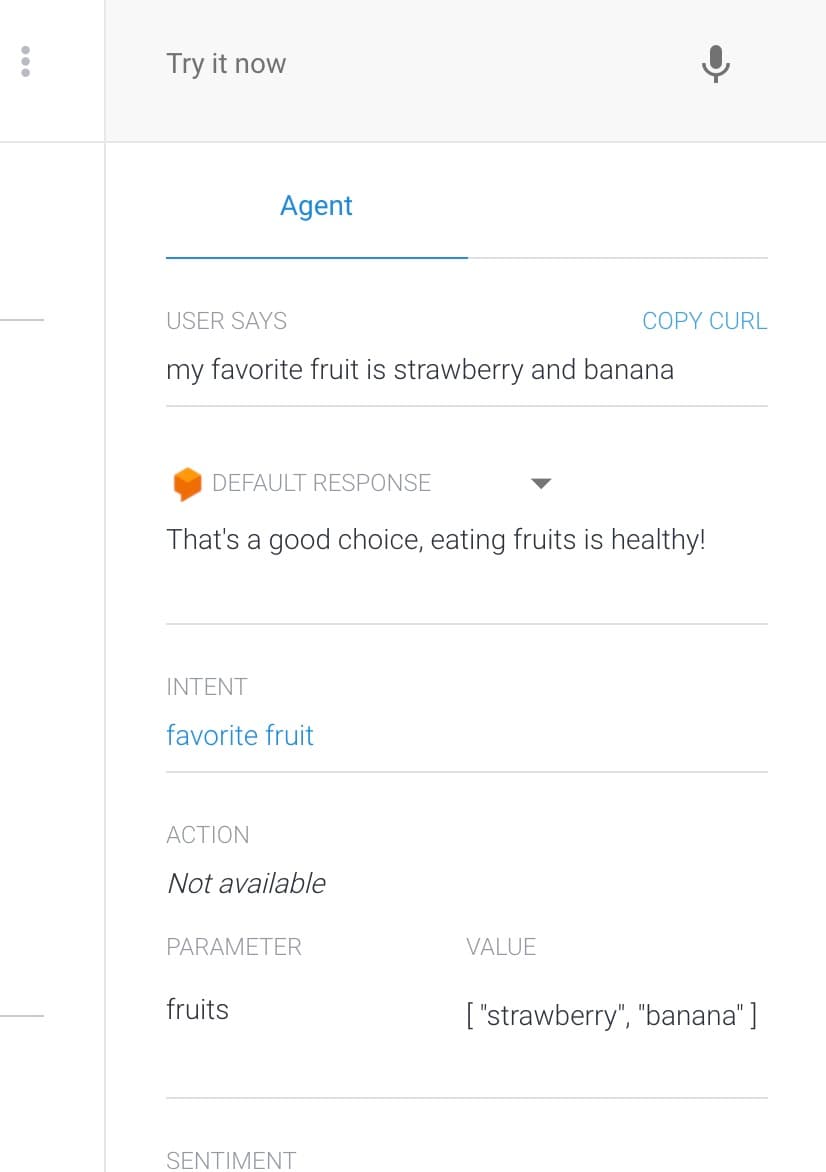826x1172 pixels.
Task: Click the orange Dialogflow cube icon
Action: (187, 484)
